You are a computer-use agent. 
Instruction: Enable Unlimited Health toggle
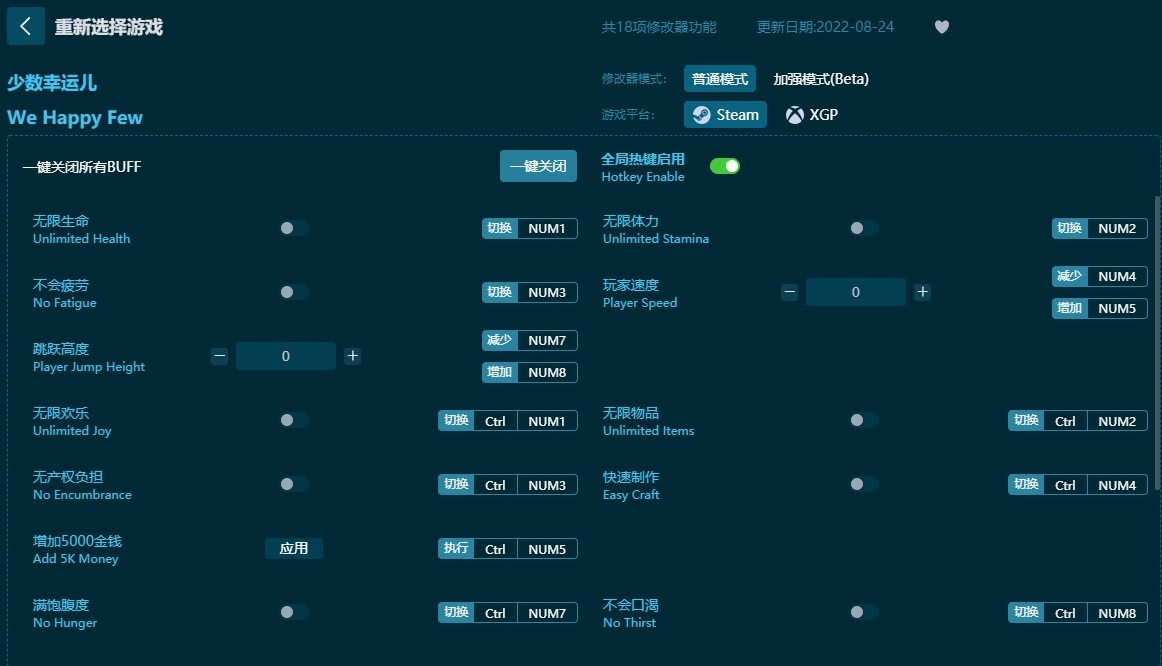click(x=293, y=228)
